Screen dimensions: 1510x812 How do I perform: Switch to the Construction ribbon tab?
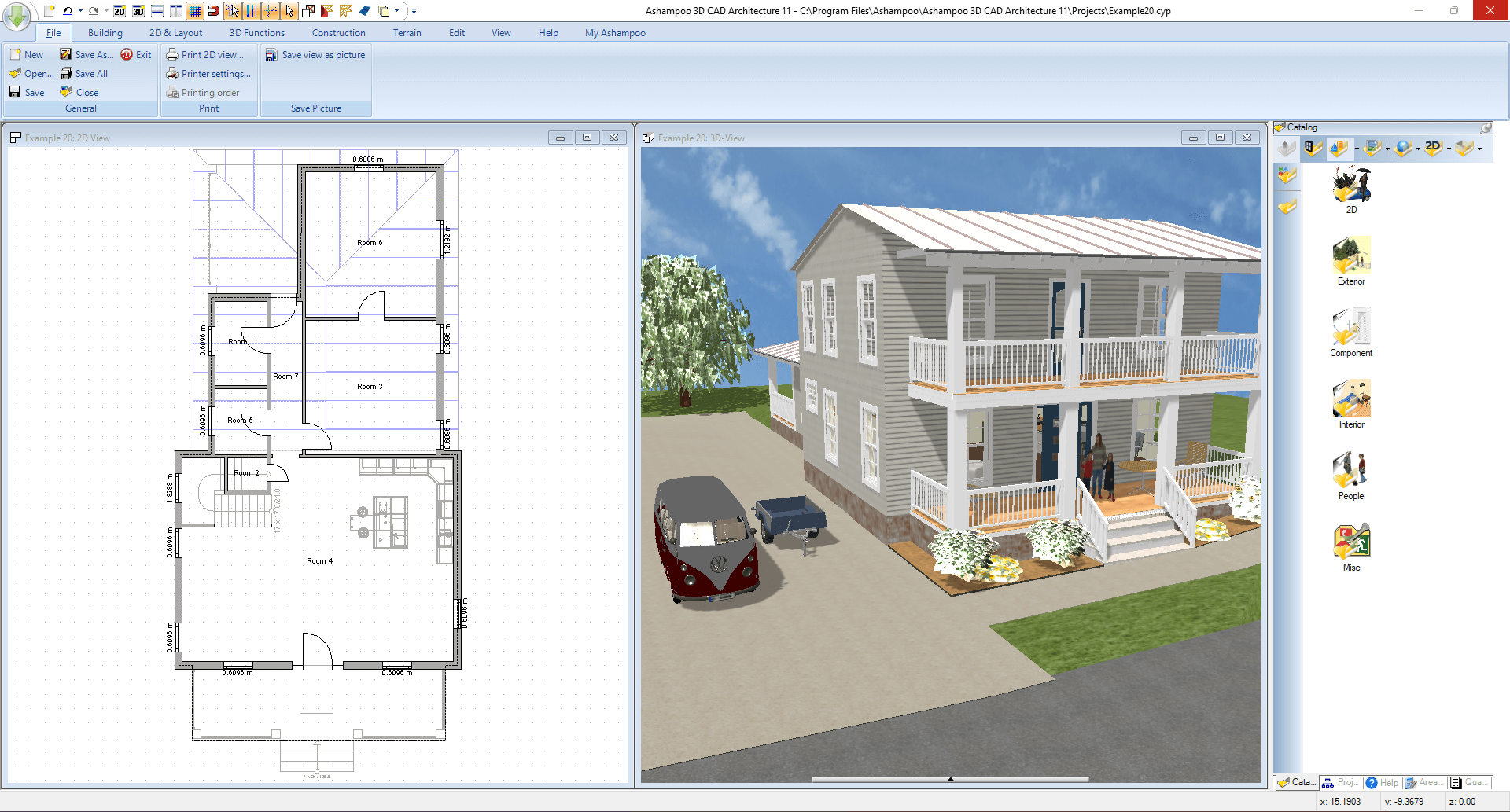tap(338, 32)
